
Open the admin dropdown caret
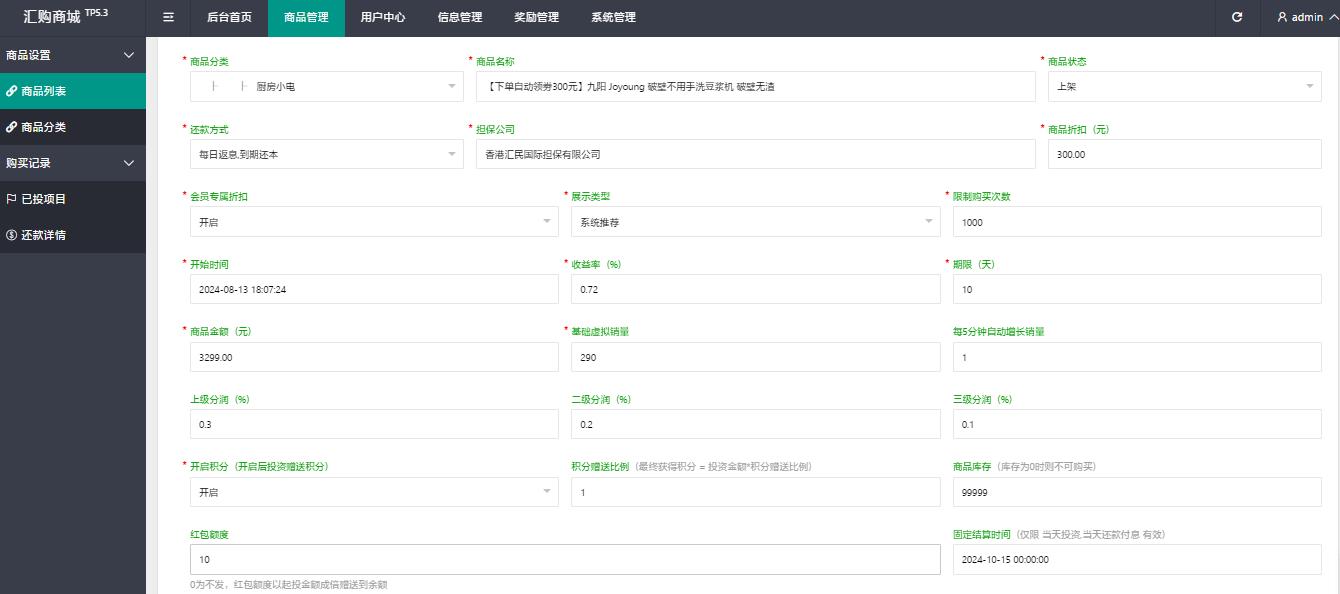[1333, 17]
